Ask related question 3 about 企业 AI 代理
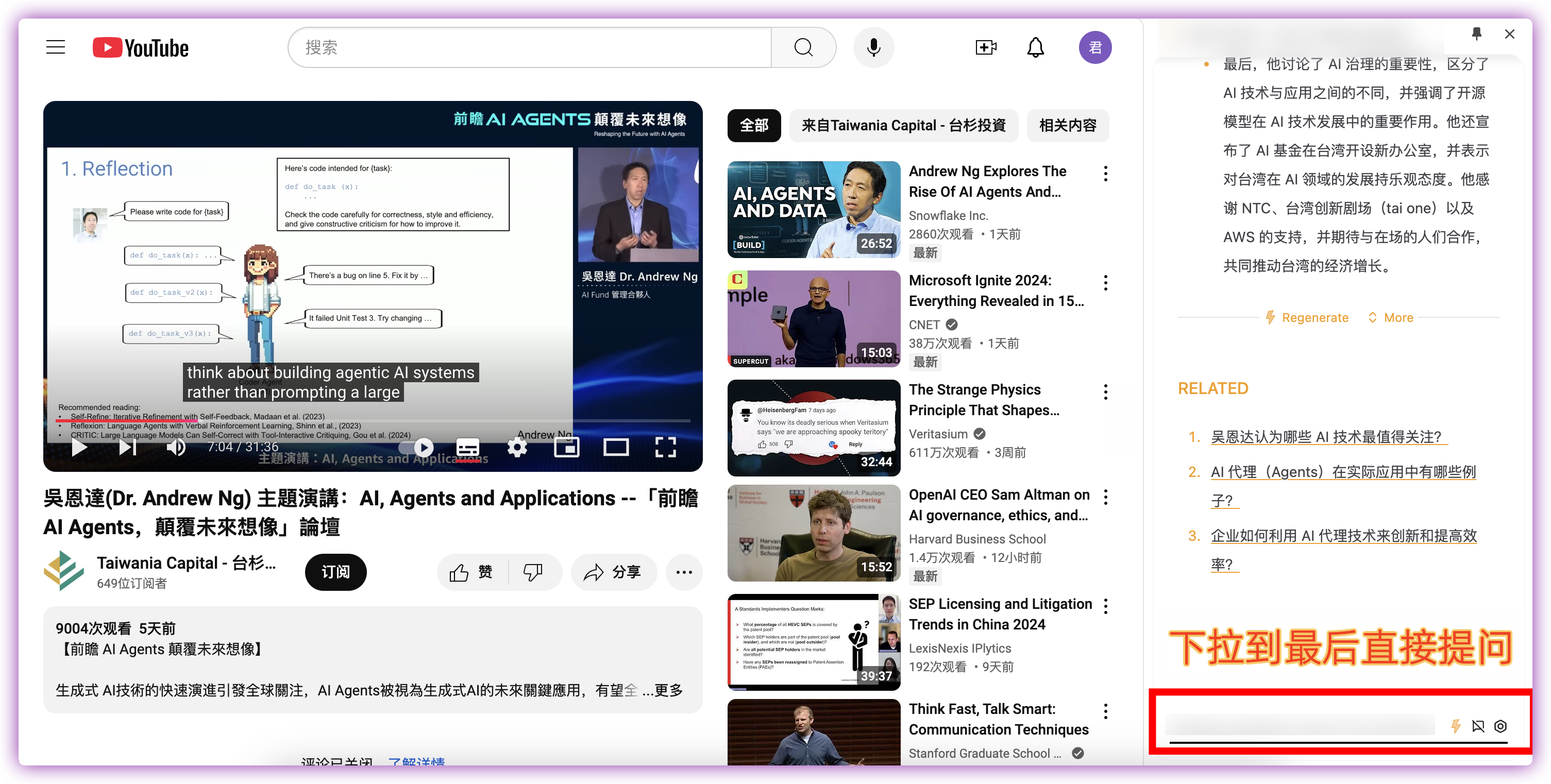The image size is (1551, 784). tap(1343, 550)
